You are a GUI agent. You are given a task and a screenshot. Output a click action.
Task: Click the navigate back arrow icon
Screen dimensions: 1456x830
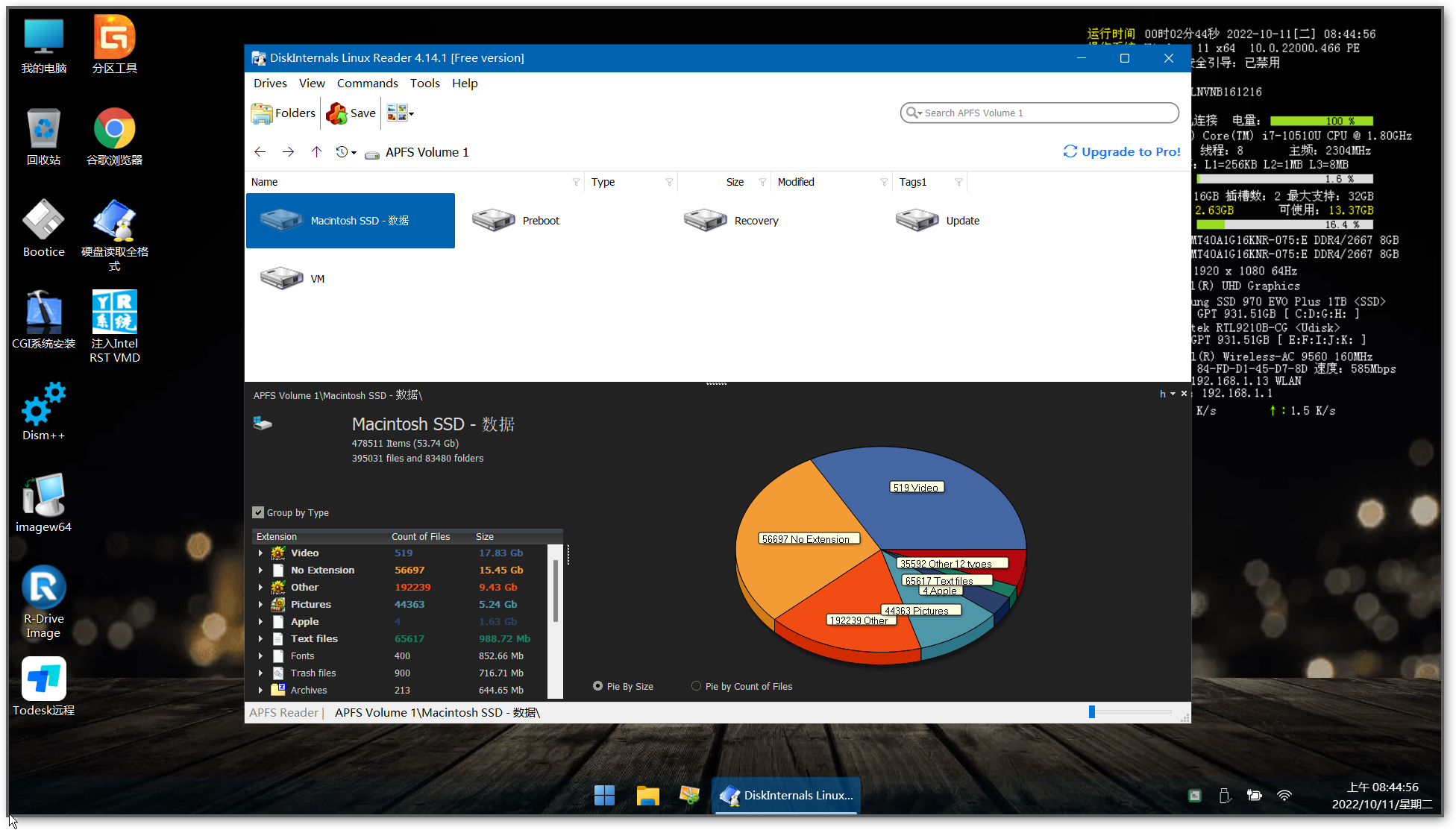262,151
